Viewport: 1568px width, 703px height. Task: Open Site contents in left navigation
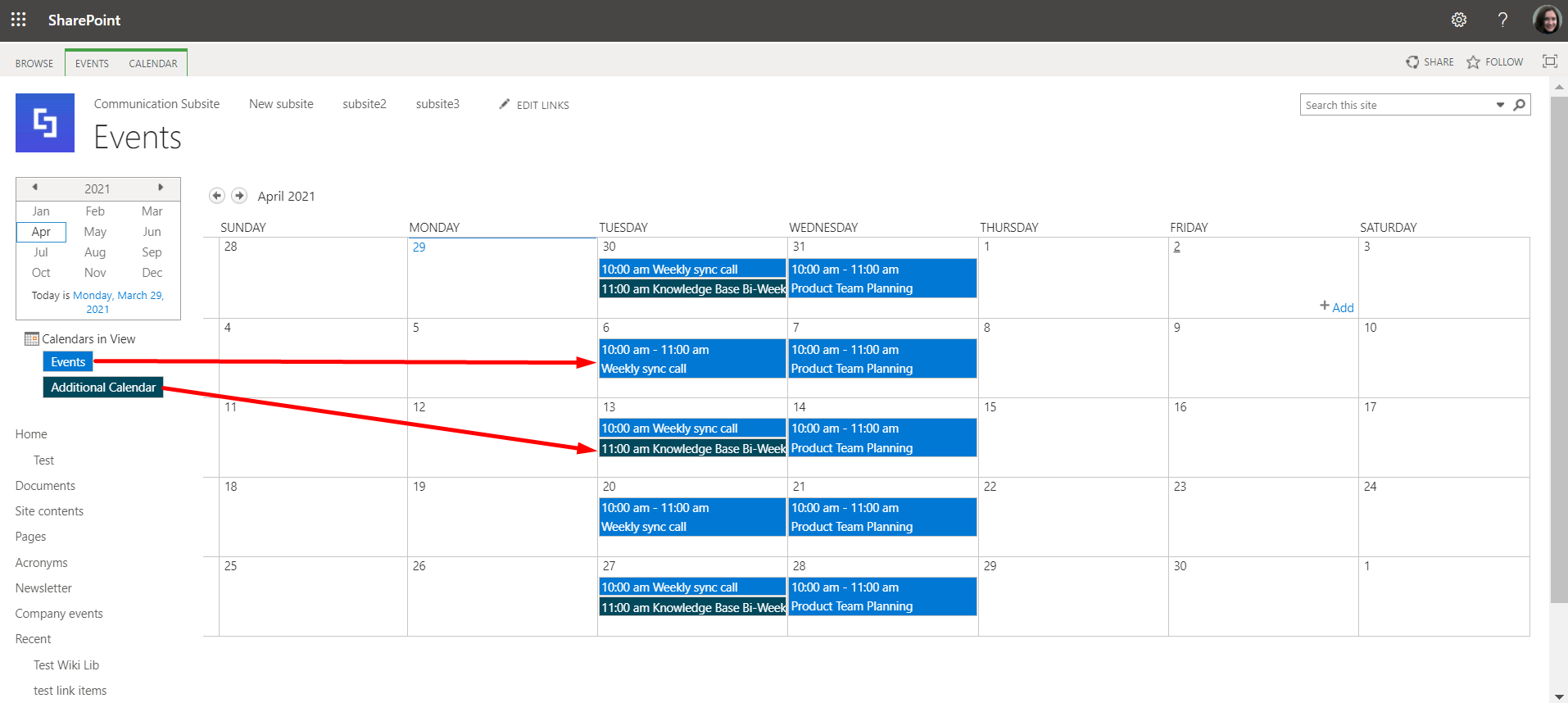(x=49, y=511)
